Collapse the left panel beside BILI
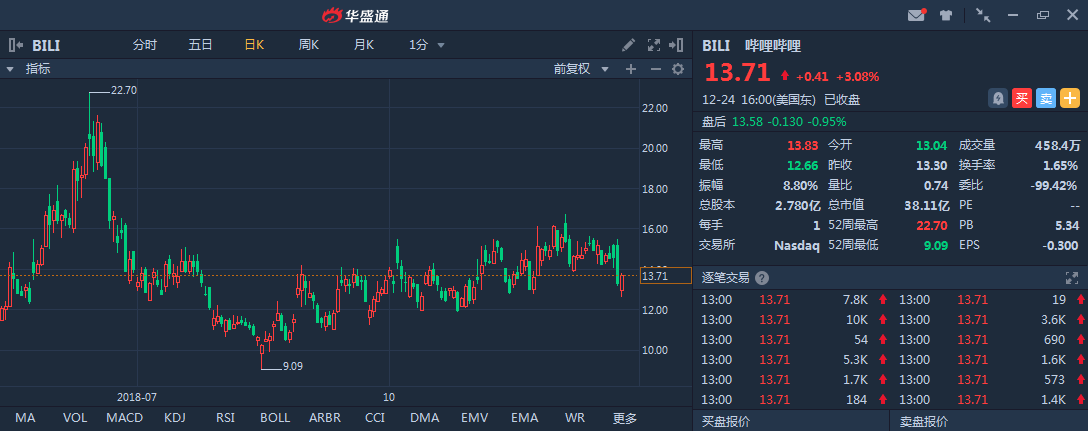 (15, 45)
